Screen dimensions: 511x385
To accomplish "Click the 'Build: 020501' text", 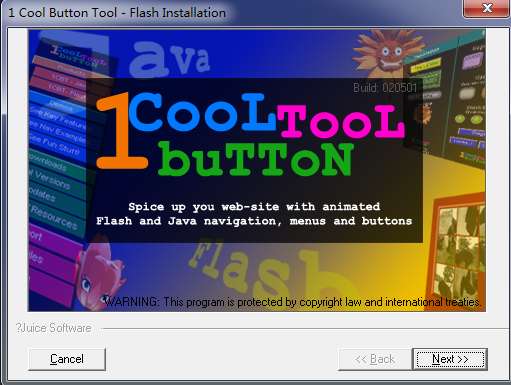I will [385, 88].
